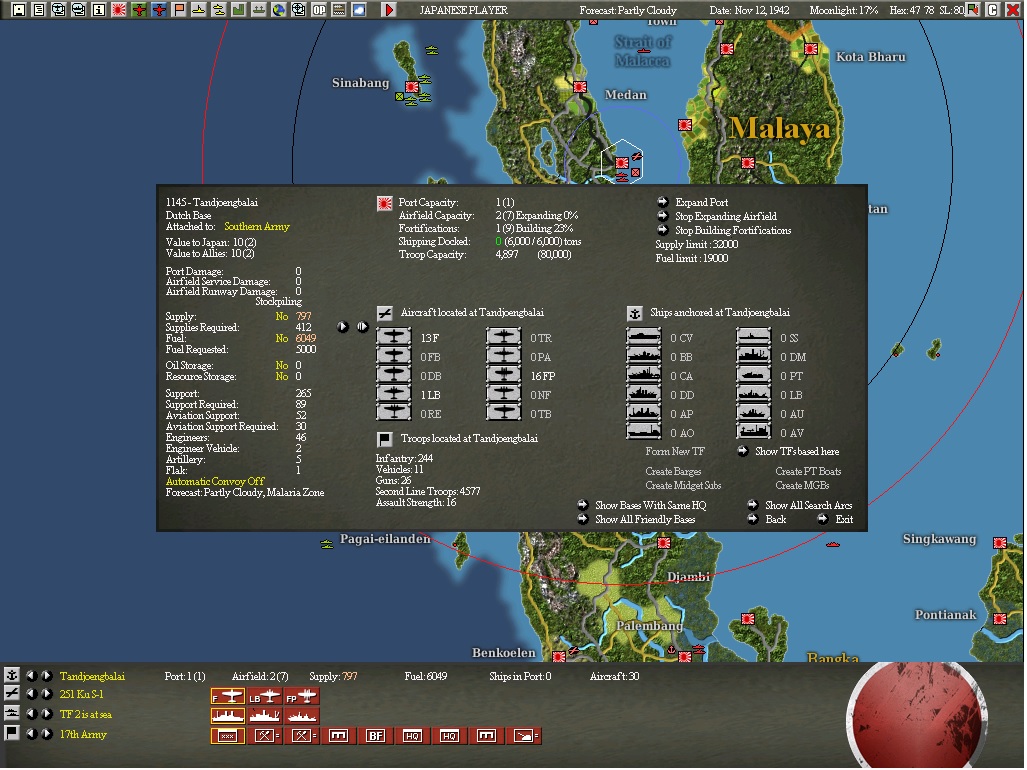Click next arrow beside 17th Army
Screen dimensions: 1027x770
coord(47,733)
